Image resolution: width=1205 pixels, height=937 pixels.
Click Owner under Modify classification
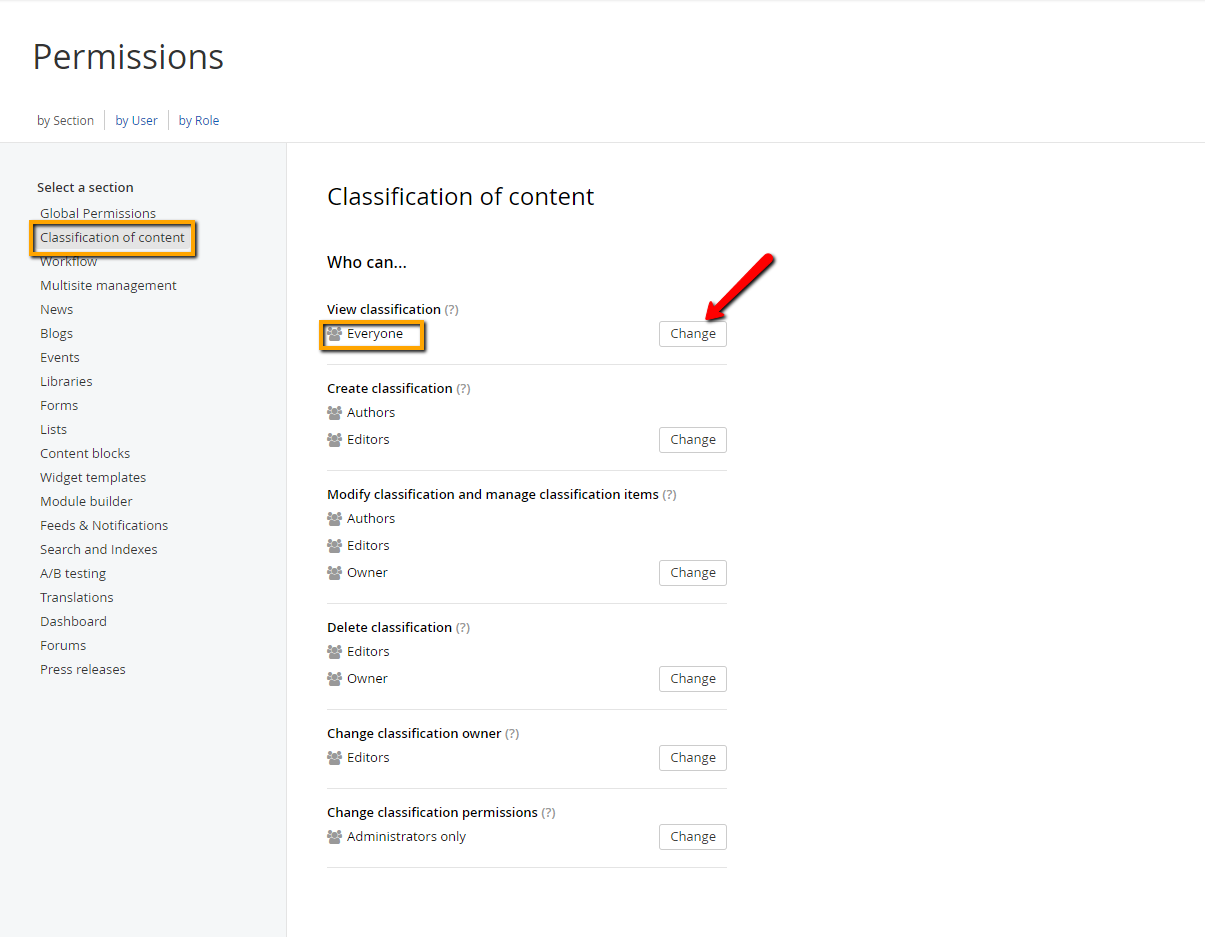(x=367, y=573)
